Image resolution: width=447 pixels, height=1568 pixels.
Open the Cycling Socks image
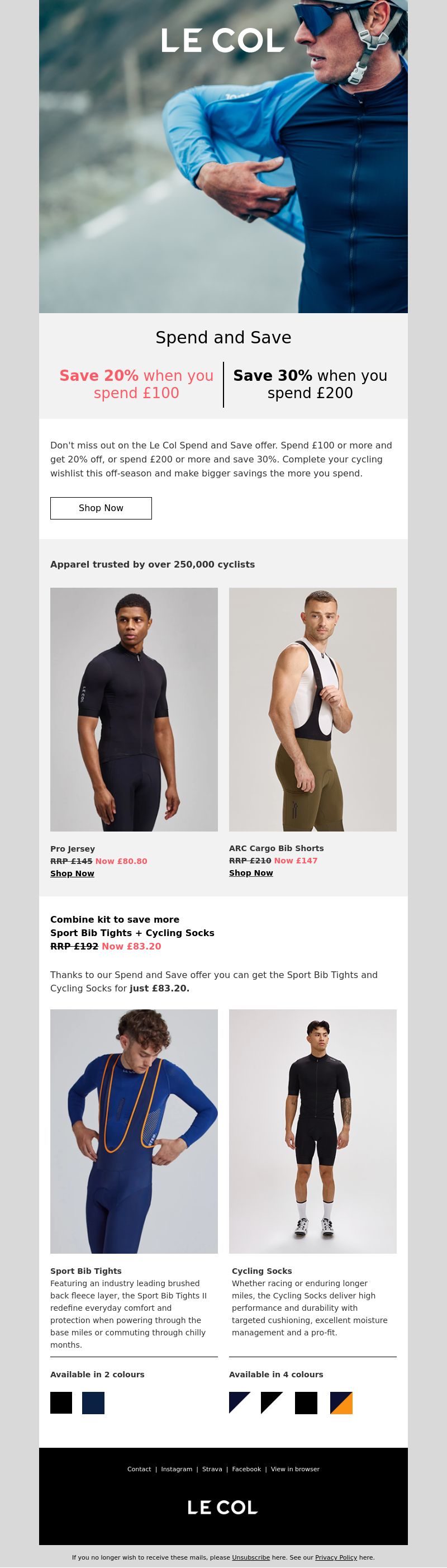[312, 1131]
